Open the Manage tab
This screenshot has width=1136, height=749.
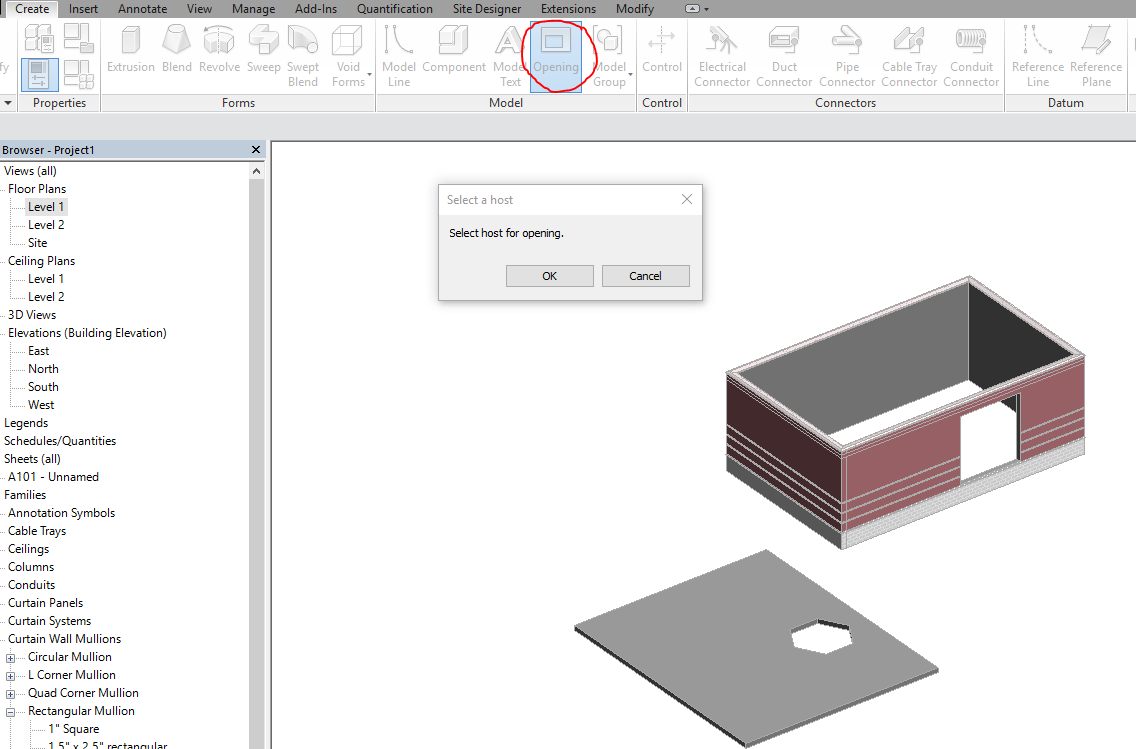tap(253, 8)
